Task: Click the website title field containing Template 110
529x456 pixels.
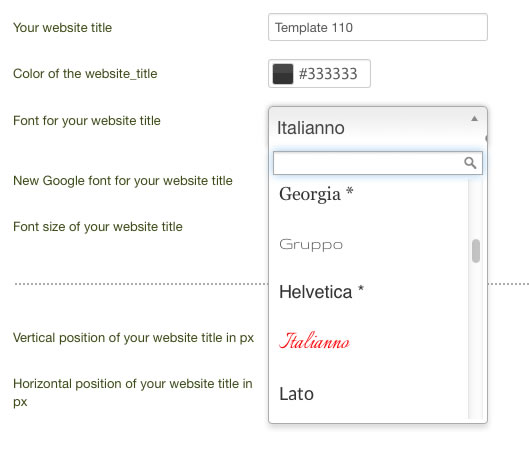Action: coord(378,27)
